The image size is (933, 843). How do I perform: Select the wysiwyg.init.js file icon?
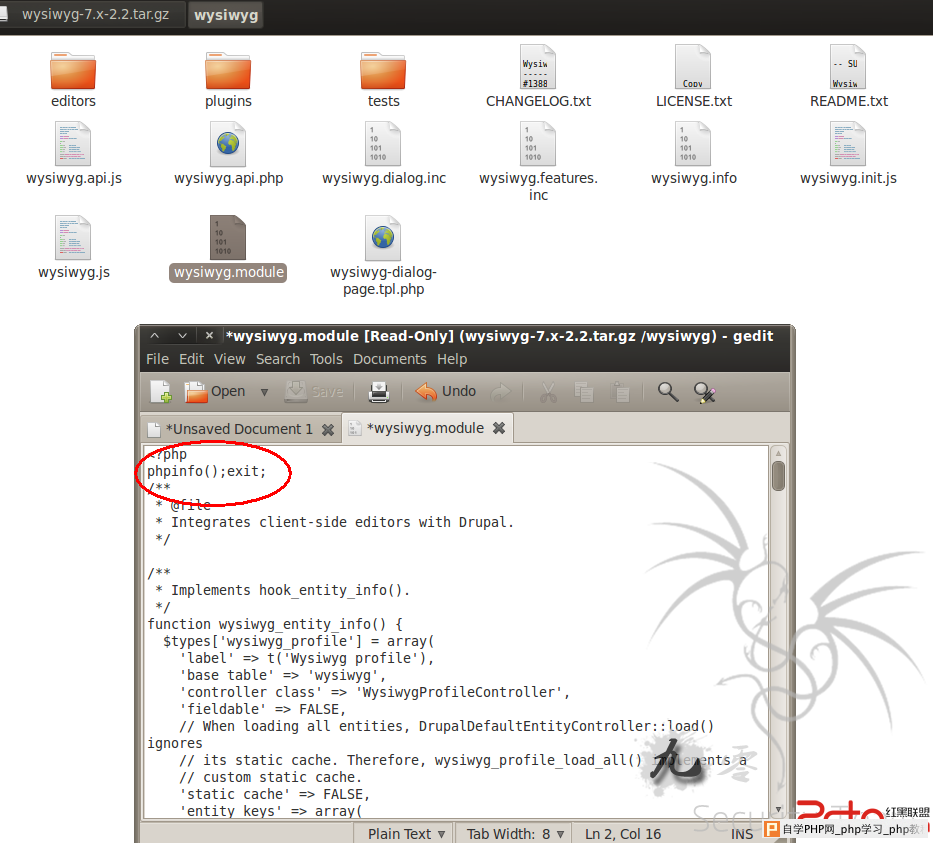click(x=848, y=144)
